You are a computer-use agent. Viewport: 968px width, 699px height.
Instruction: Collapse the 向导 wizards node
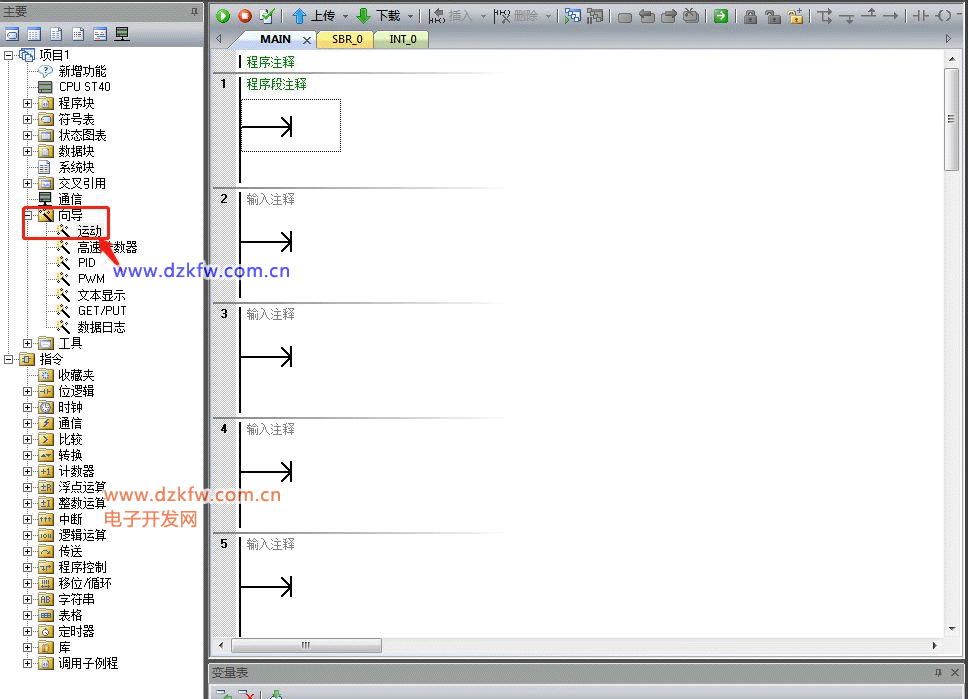(x=28, y=215)
